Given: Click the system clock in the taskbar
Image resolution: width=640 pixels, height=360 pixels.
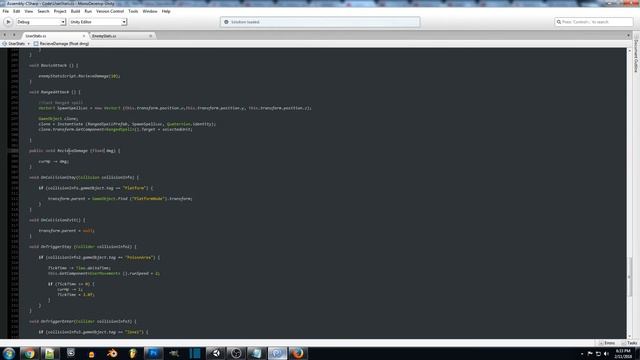Looking at the screenshot, I should coord(623,353).
